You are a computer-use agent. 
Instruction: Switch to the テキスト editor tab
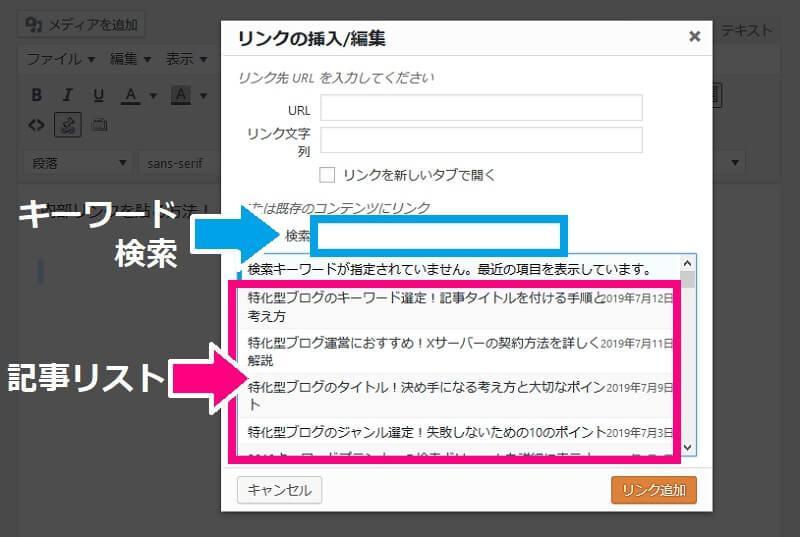[746, 31]
